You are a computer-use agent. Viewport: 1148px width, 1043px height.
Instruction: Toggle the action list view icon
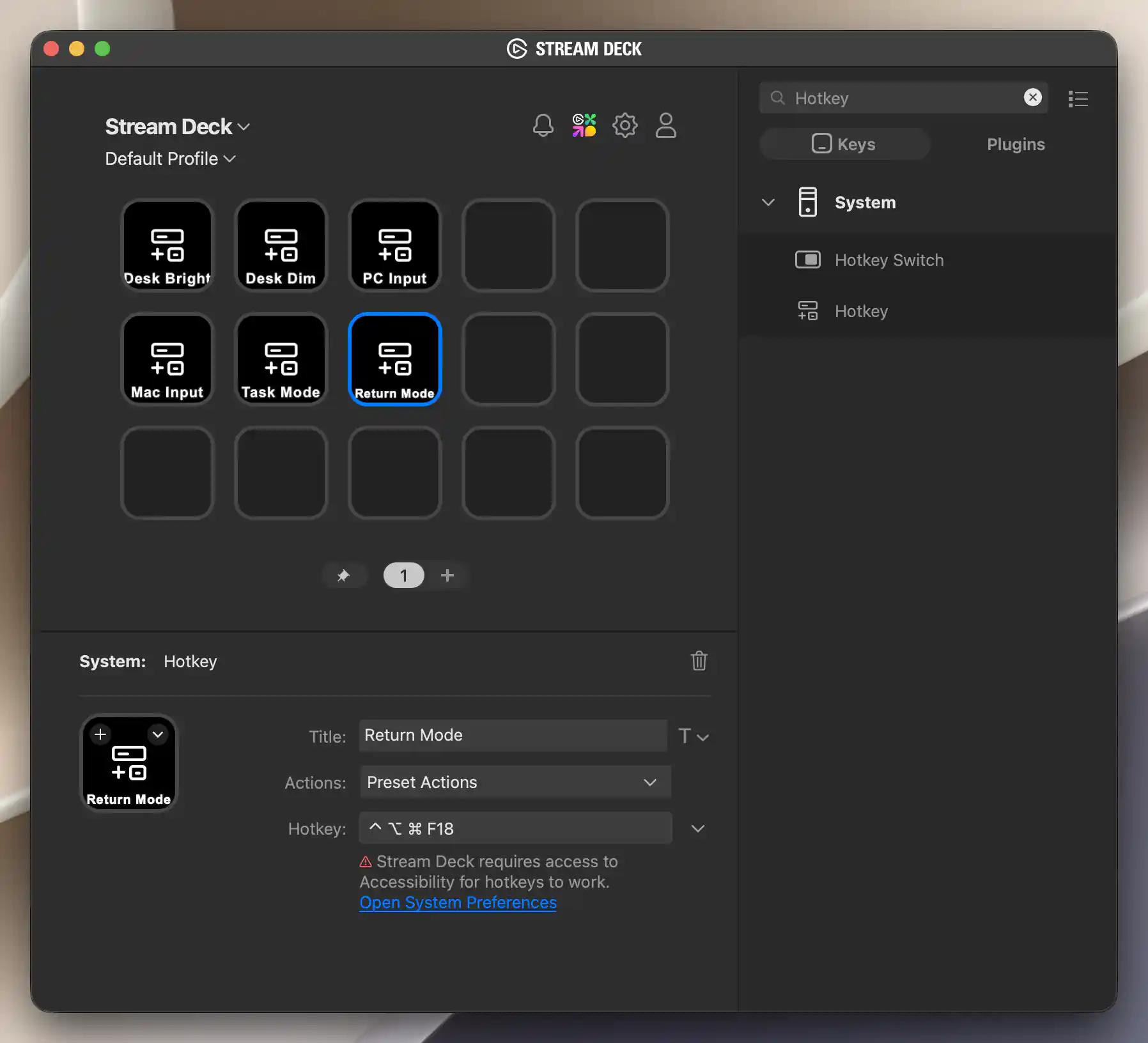(1078, 98)
